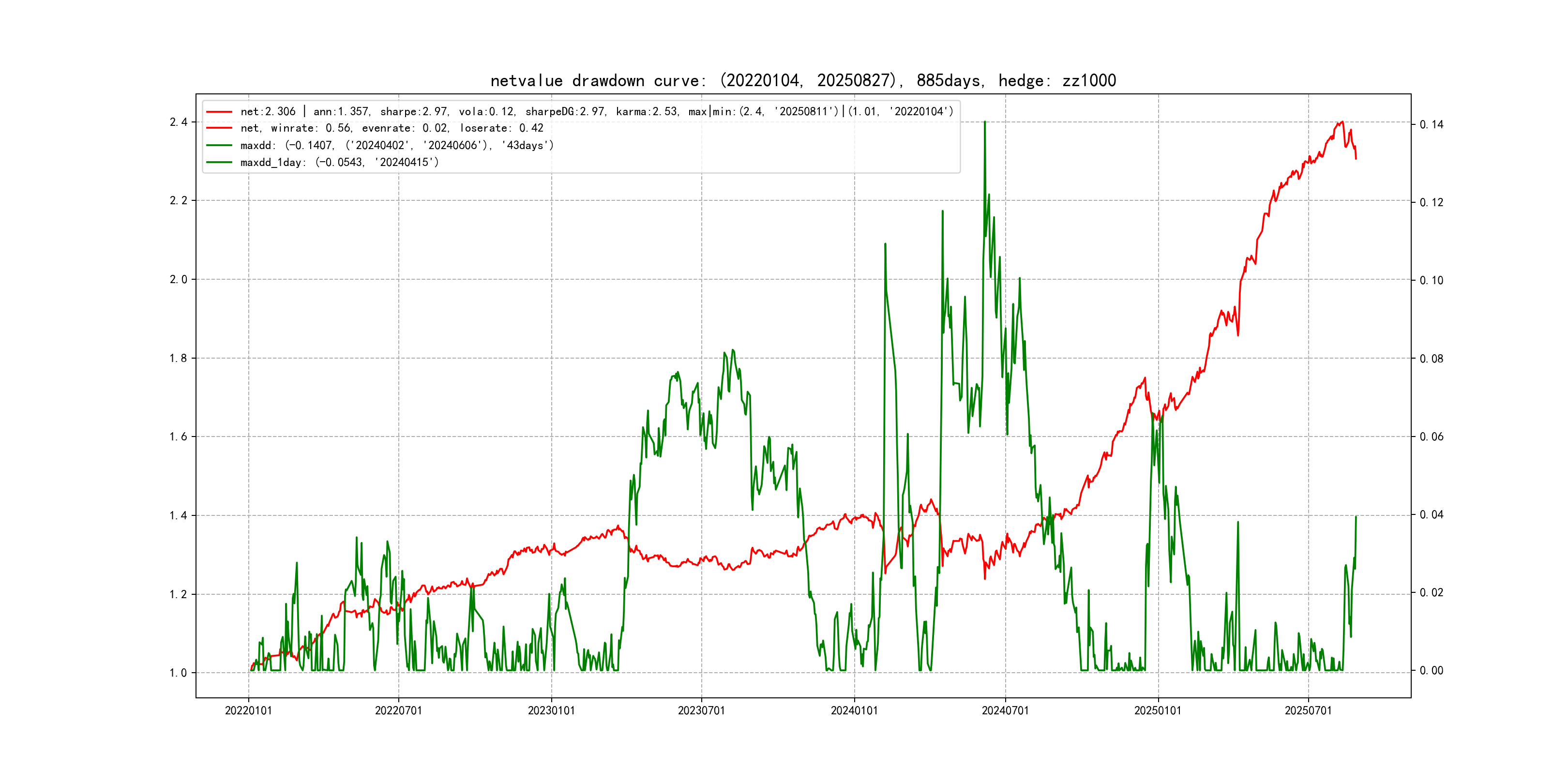Screen dimensions: 1568x784
Task: Select the winrate legend text line
Action: coord(392,128)
